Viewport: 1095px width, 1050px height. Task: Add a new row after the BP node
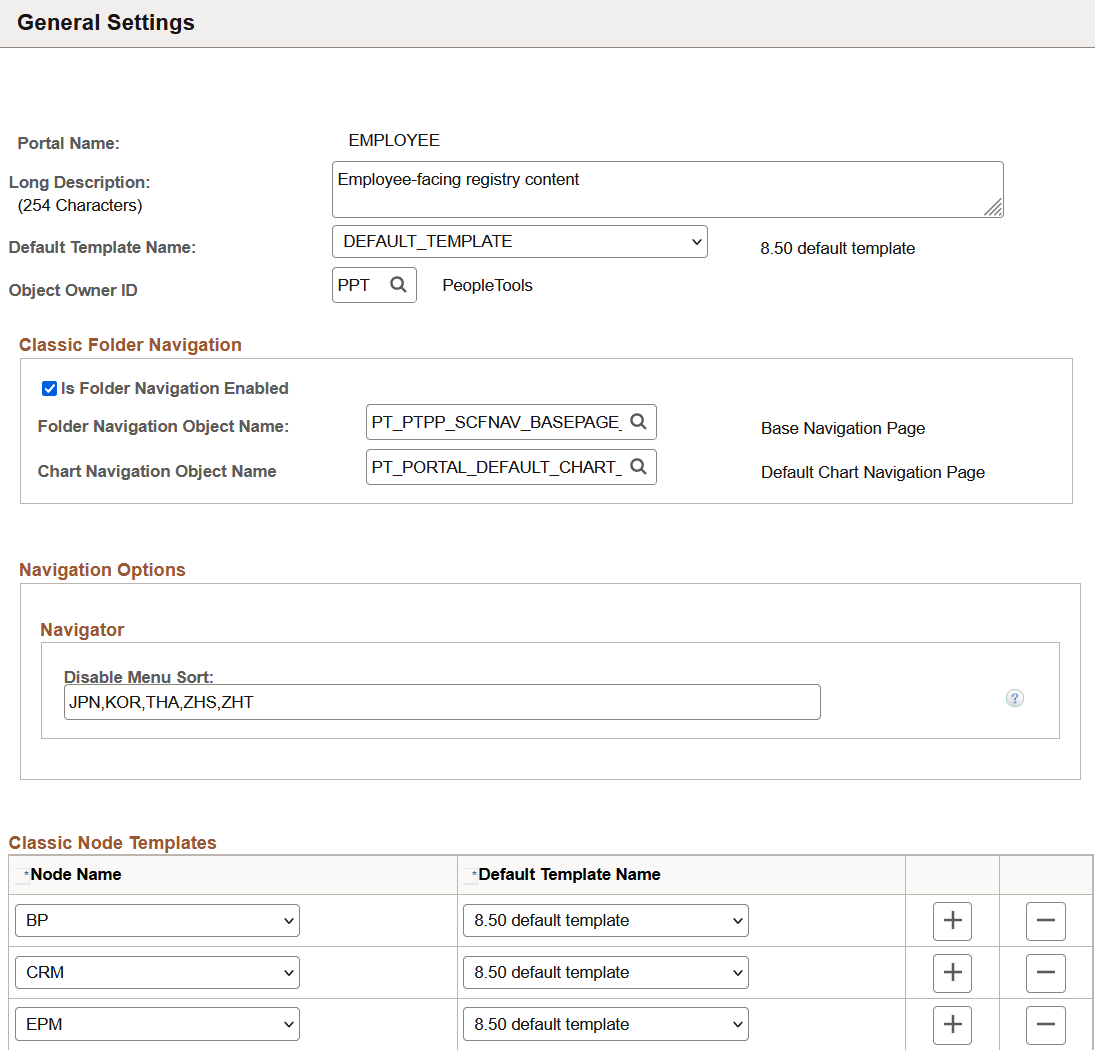pos(952,920)
